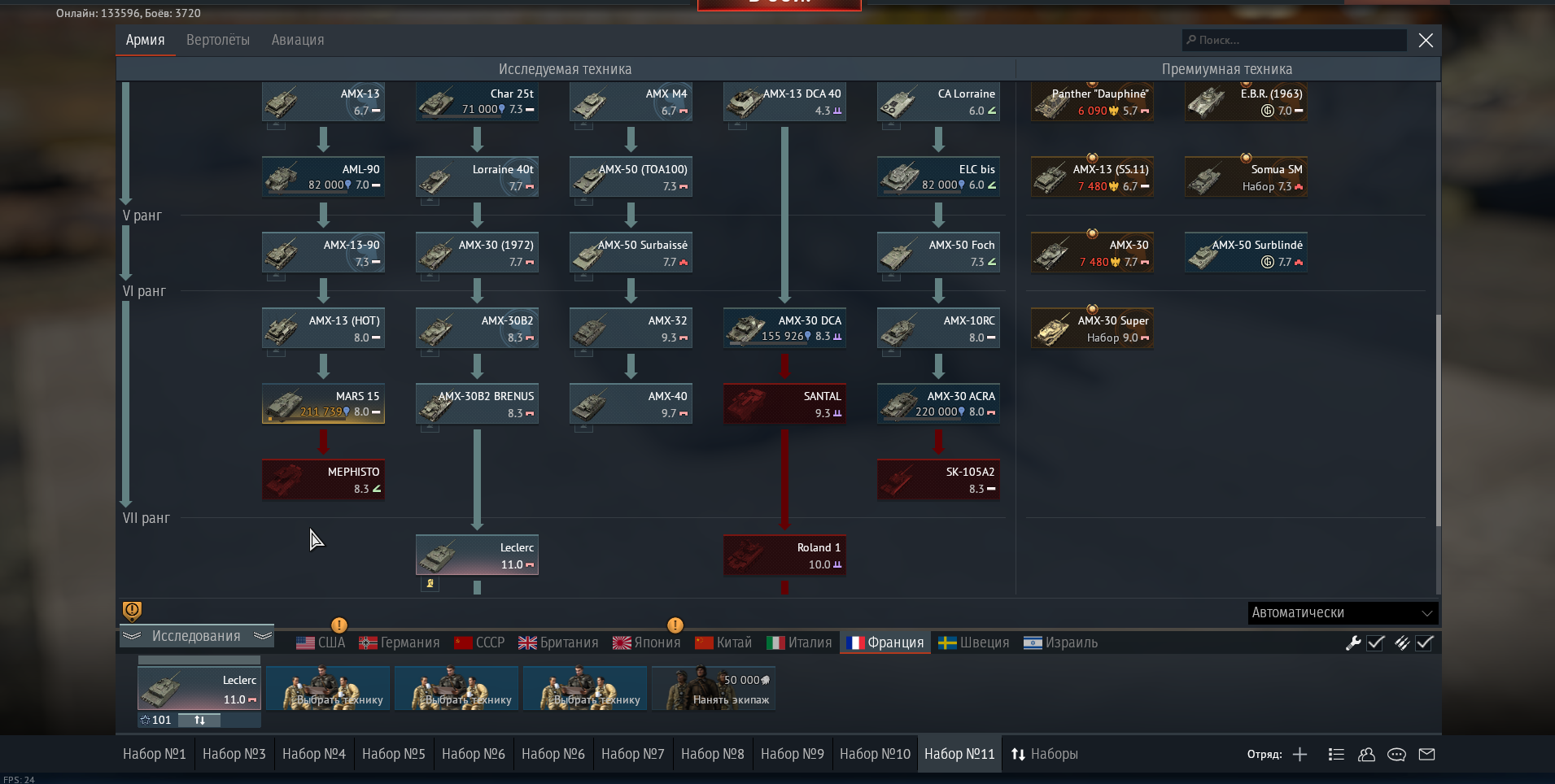Select the Швеция nation tab
The height and width of the screenshot is (784, 1555).
click(973, 642)
